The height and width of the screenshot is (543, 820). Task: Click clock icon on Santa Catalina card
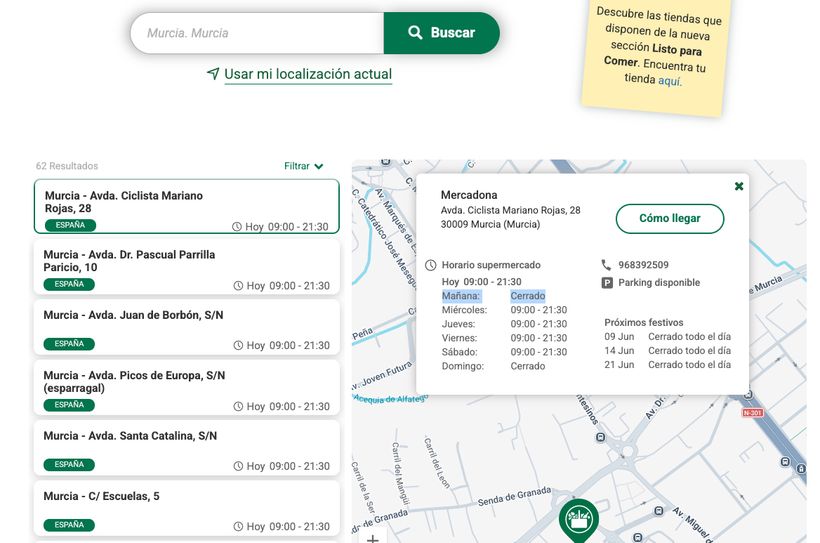(x=238, y=466)
